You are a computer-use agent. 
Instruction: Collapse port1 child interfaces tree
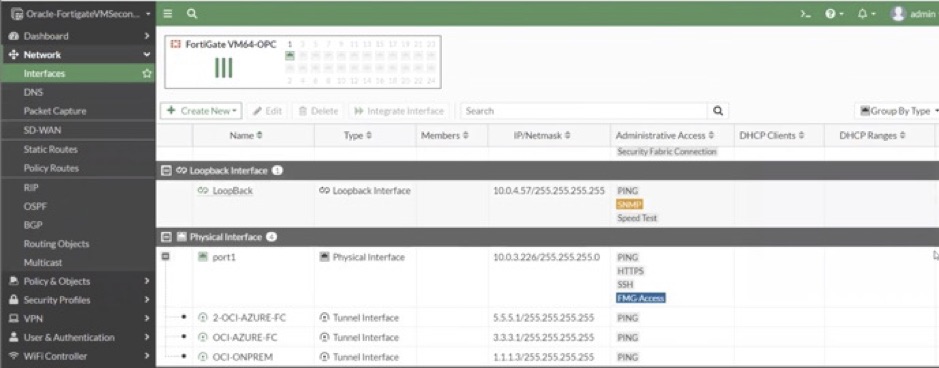tap(165, 256)
